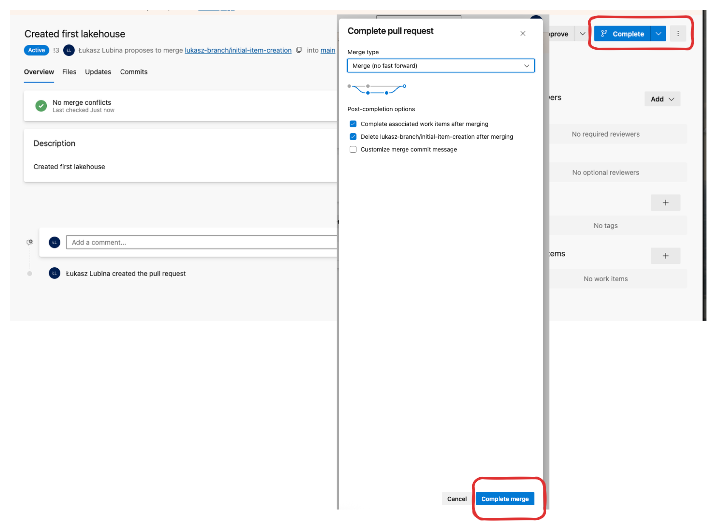
Task: Open the Add reviewers dropdown
Action: pos(663,99)
